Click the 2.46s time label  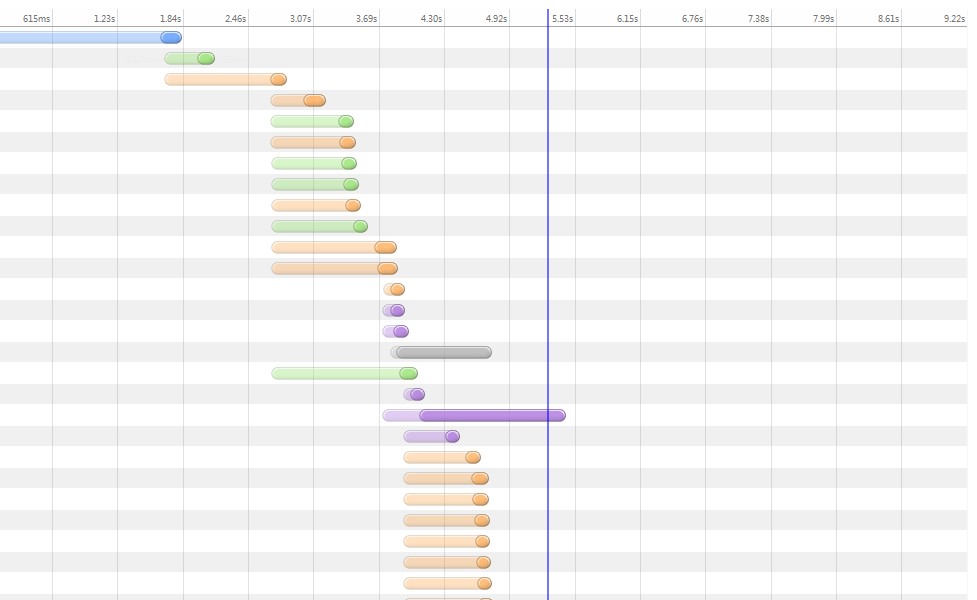236,19
